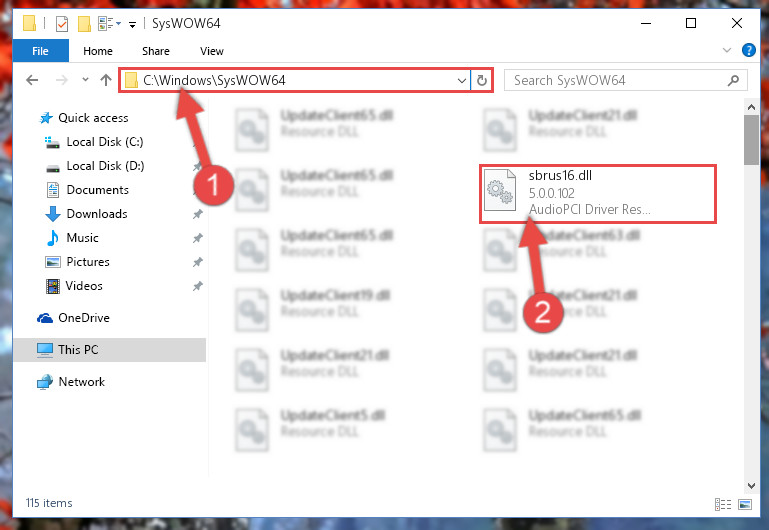Customize Quick Access Toolbar dropdown
The image size is (769, 530).
pyautogui.click(x=132, y=24)
